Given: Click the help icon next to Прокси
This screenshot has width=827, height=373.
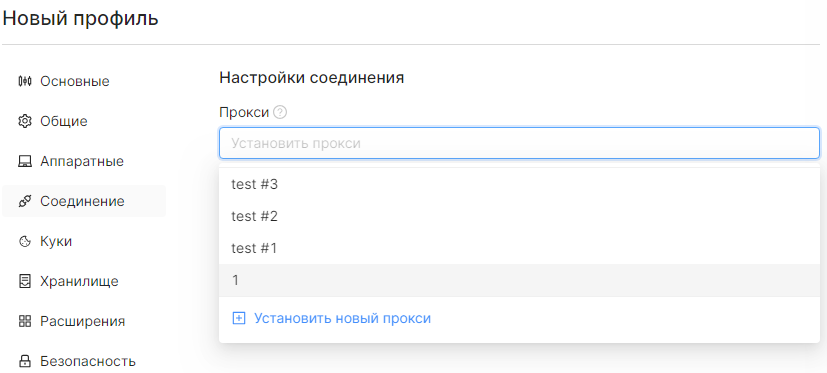Looking at the screenshot, I should pos(281,112).
